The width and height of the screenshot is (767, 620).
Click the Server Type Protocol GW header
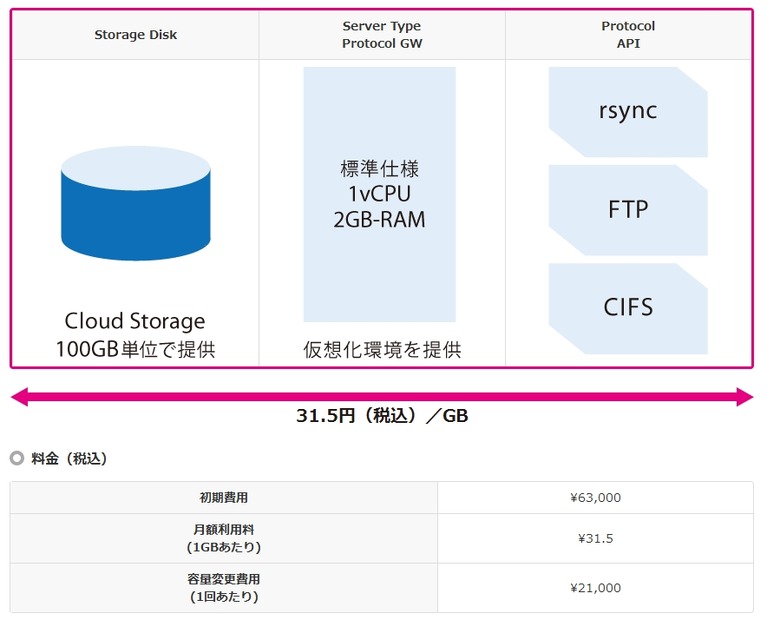tap(382, 35)
